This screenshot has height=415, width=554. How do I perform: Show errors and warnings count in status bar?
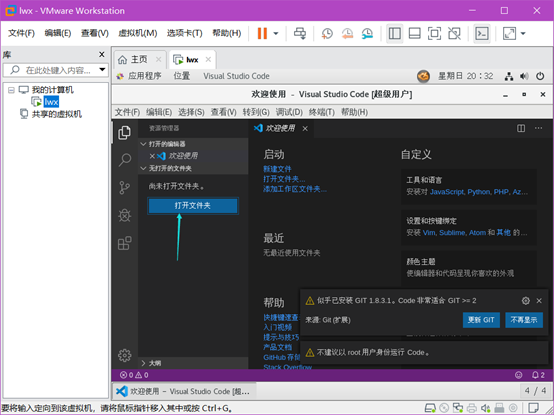tap(134, 375)
